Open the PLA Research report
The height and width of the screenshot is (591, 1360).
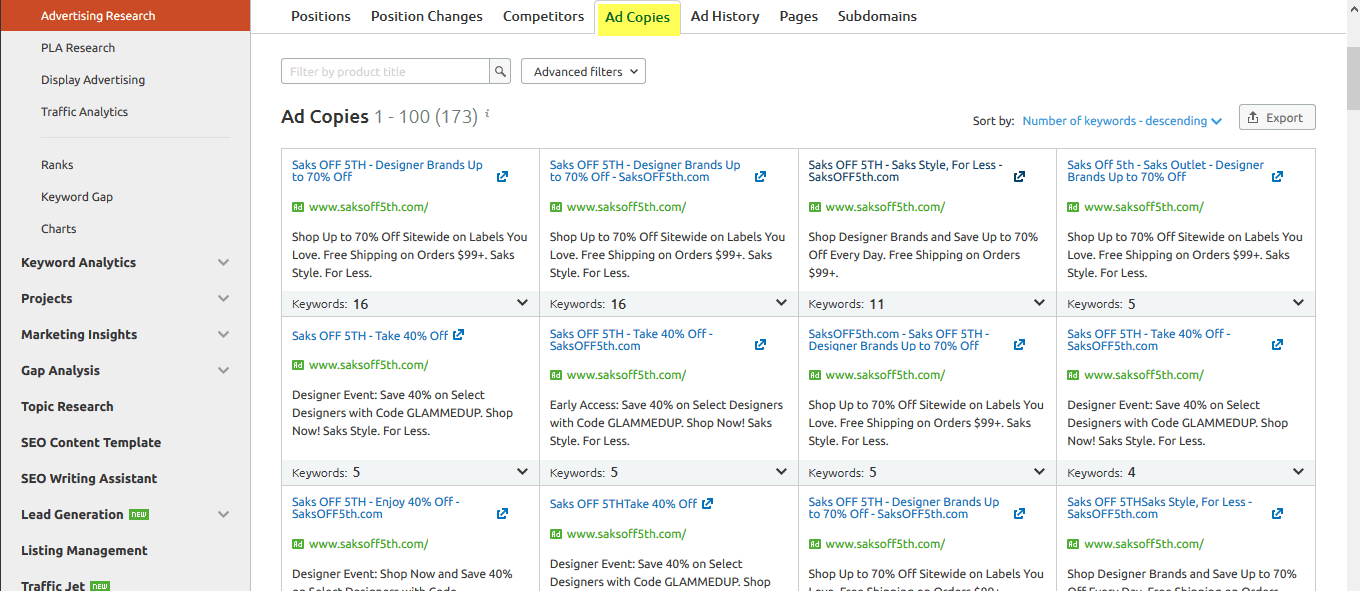78,47
